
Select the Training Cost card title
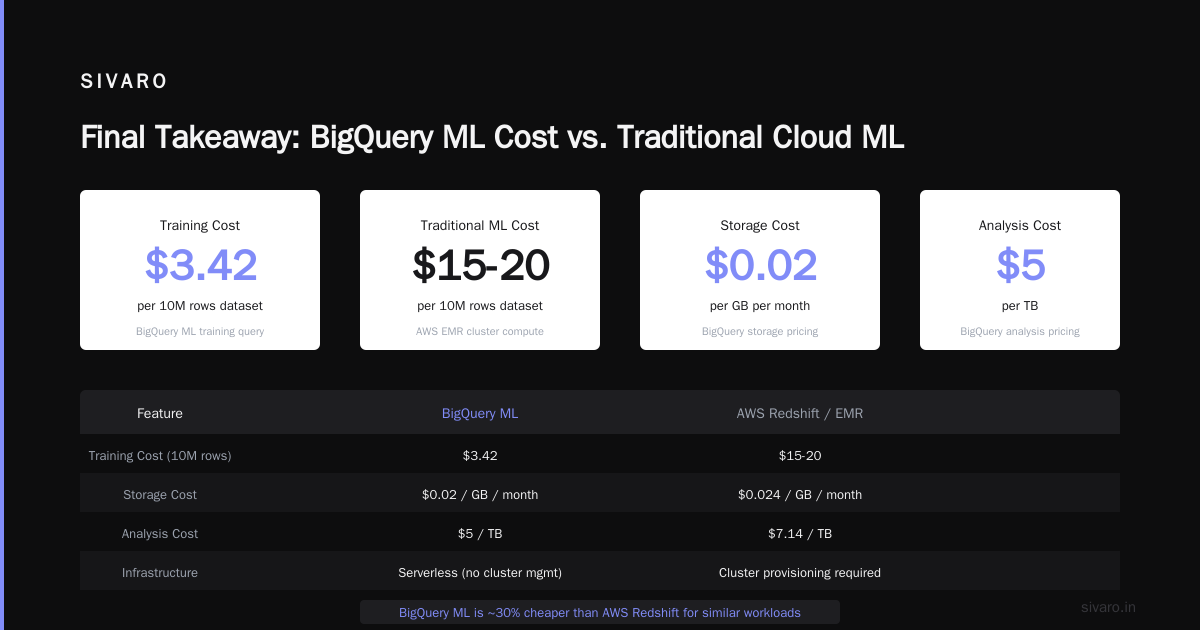click(x=200, y=226)
